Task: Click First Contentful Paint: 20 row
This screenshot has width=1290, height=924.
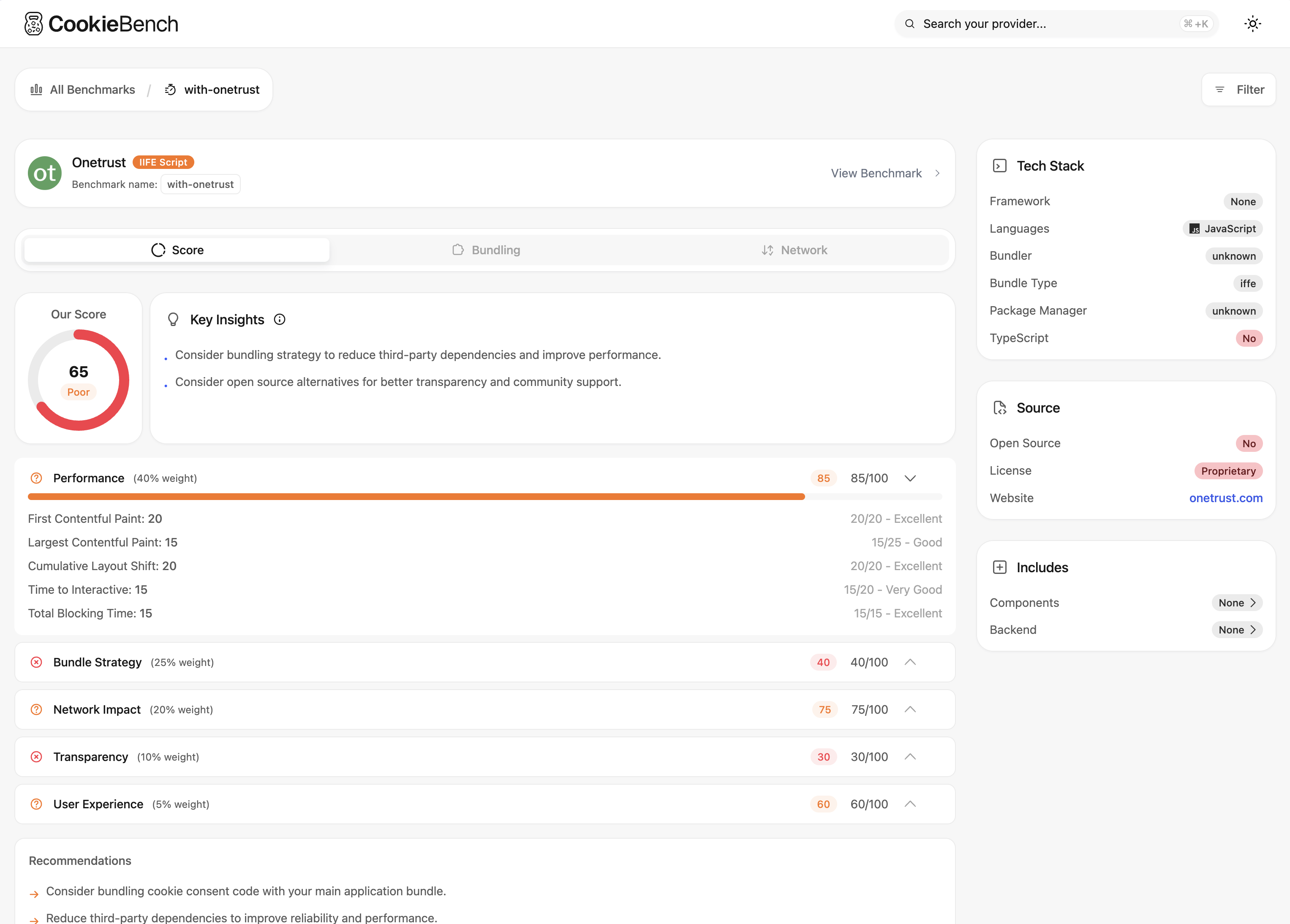Action: (484, 519)
